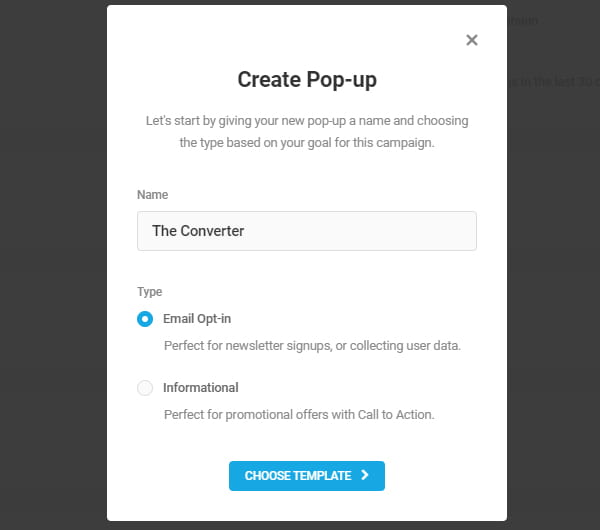Image resolution: width=600 pixels, height=530 pixels.
Task: Click the Name field label
Action: 153,195
